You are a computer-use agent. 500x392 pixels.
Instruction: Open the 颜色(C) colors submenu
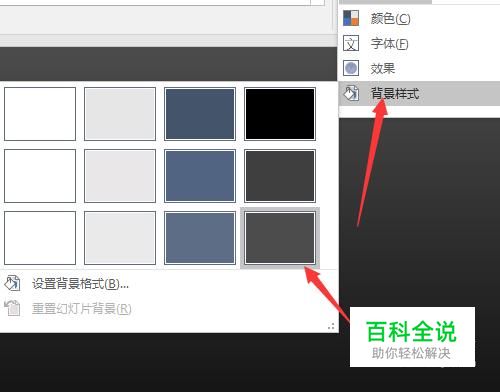tap(419, 18)
